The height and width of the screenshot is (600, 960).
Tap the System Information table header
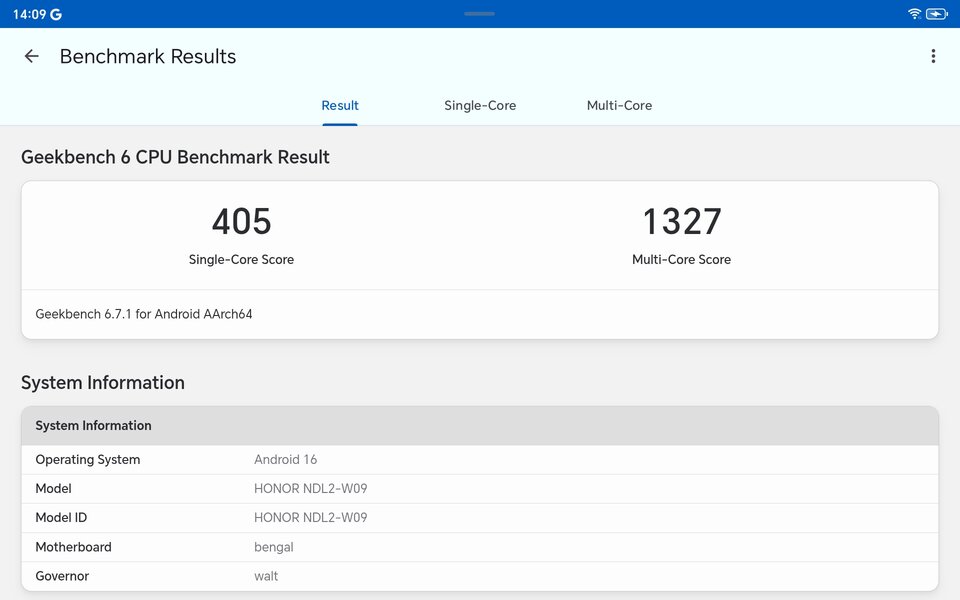(x=479, y=426)
